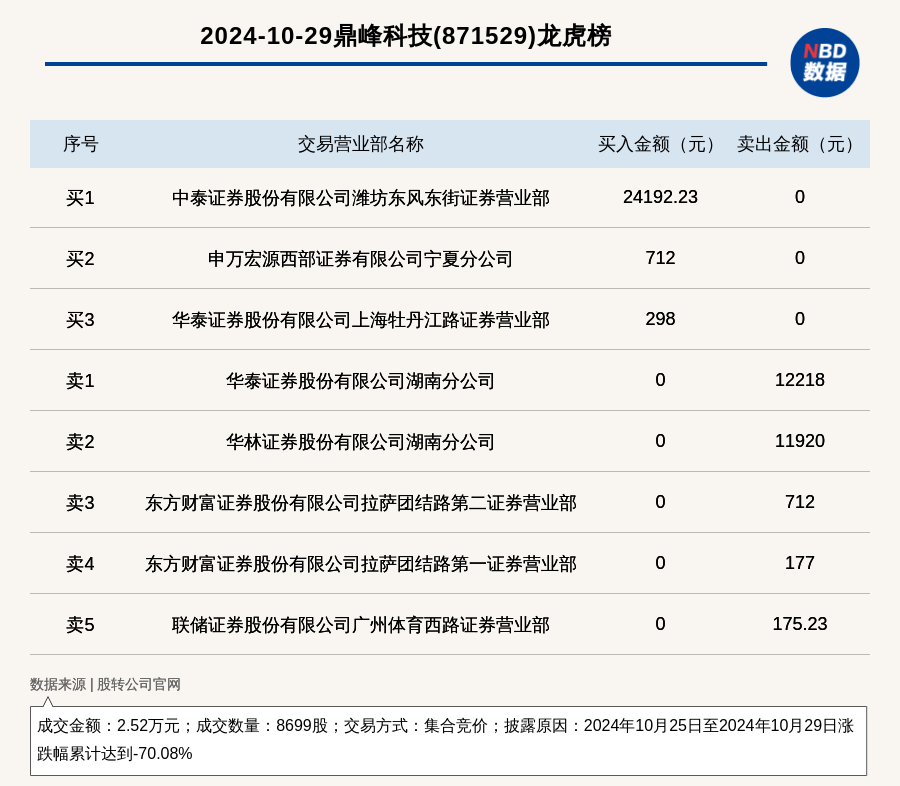Click the 成交金额 summary note box
Image resolution: width=900 pixels, height=786 pixels.
448,741
